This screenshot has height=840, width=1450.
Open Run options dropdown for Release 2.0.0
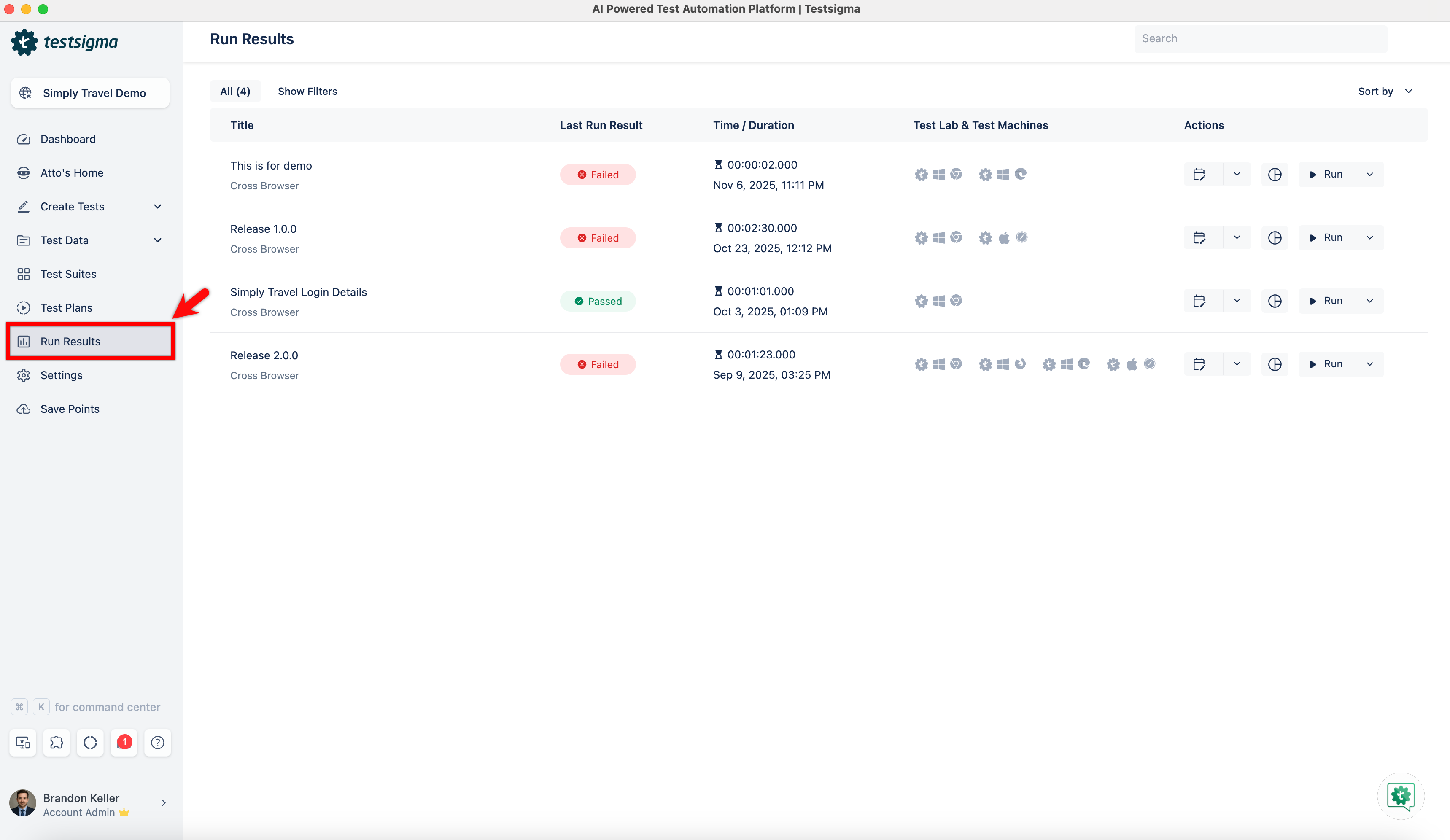(x=1369, y=364)
